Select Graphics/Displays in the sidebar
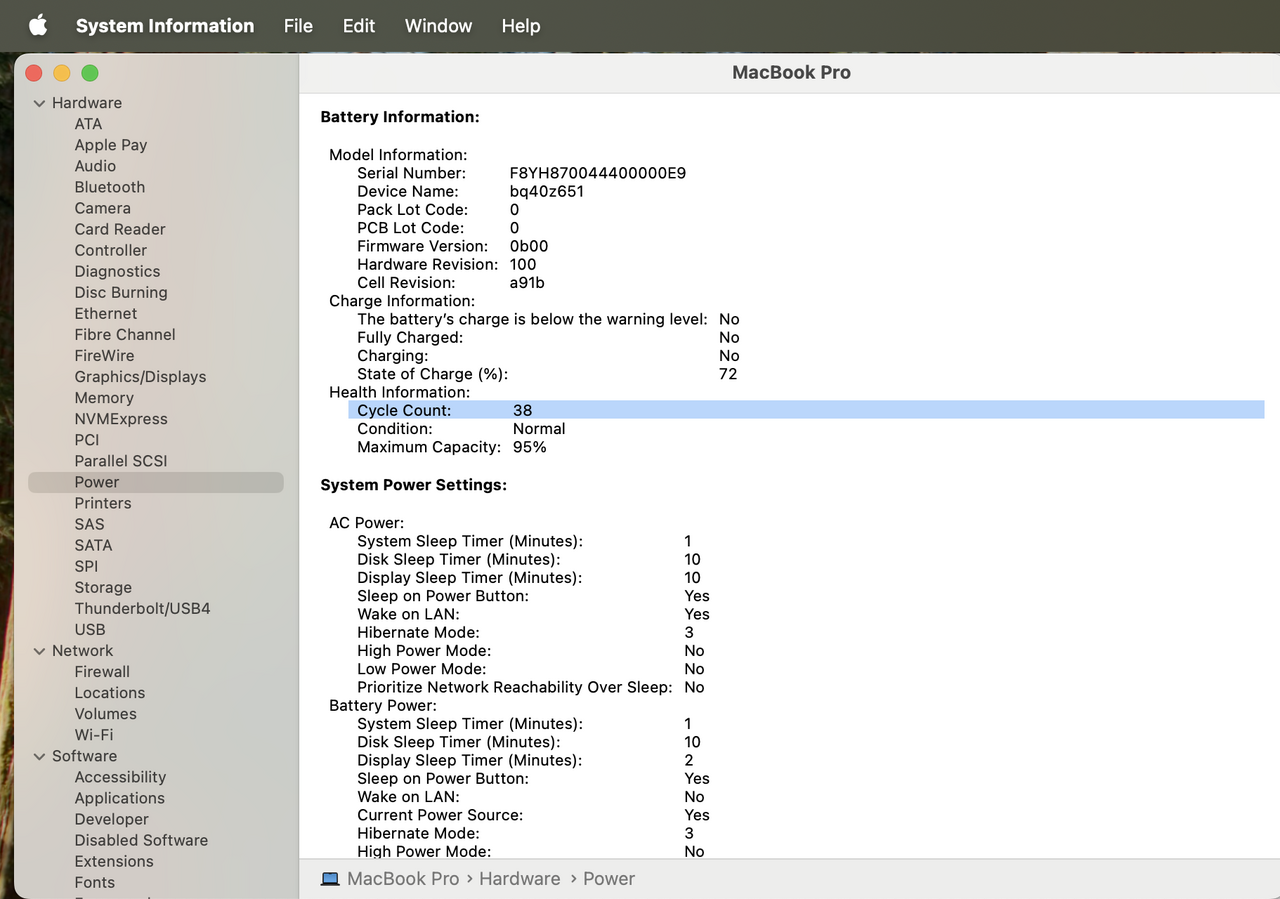Screen dimensions: 1280x899 point(140,377)
